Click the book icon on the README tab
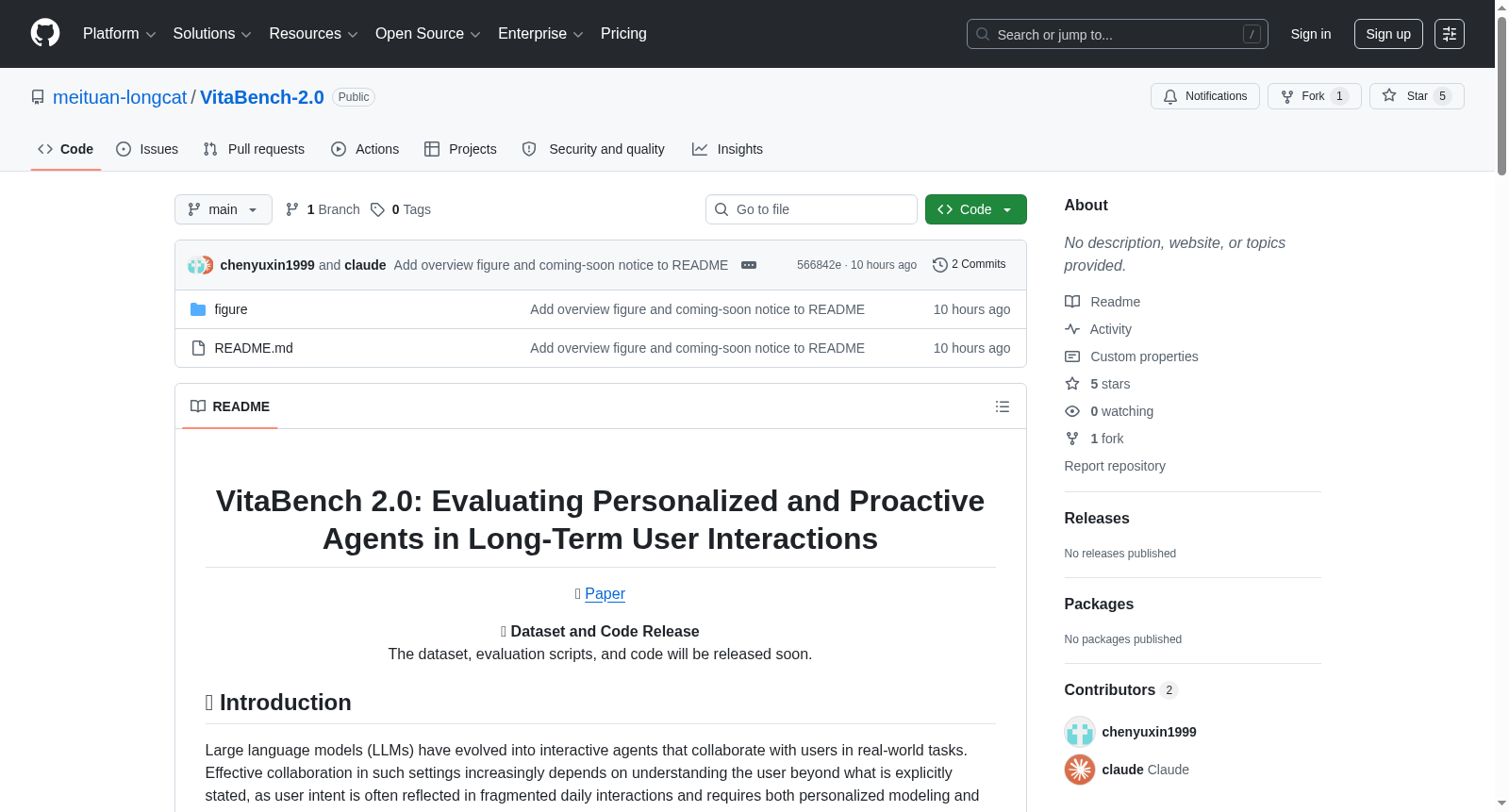The height and width of the screenshot is (812, 1509). [198, 406]
